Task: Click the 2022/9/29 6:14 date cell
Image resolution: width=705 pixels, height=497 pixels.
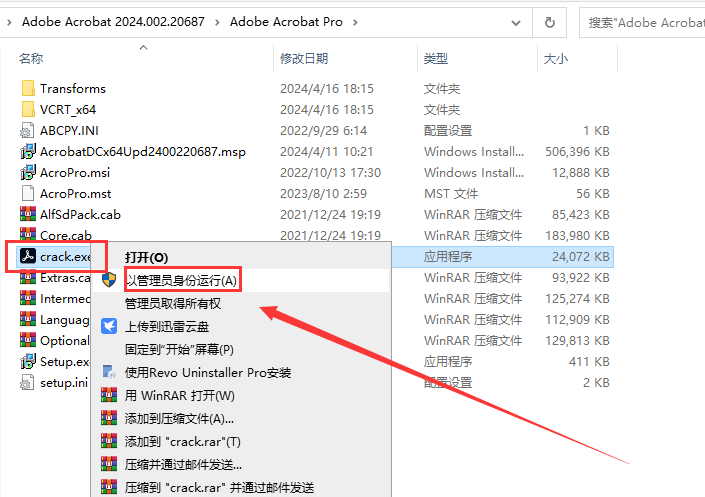Action: click(x=323, y=130)
